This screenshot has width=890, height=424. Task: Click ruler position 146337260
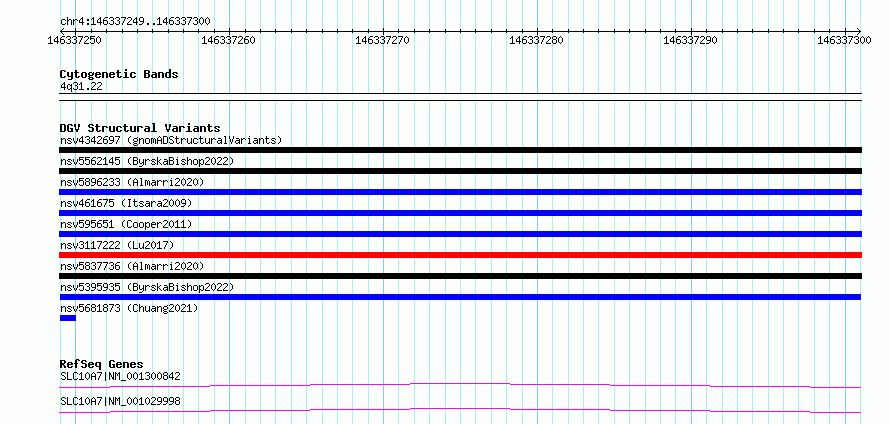pyautogui.click(x=229, y=40)
